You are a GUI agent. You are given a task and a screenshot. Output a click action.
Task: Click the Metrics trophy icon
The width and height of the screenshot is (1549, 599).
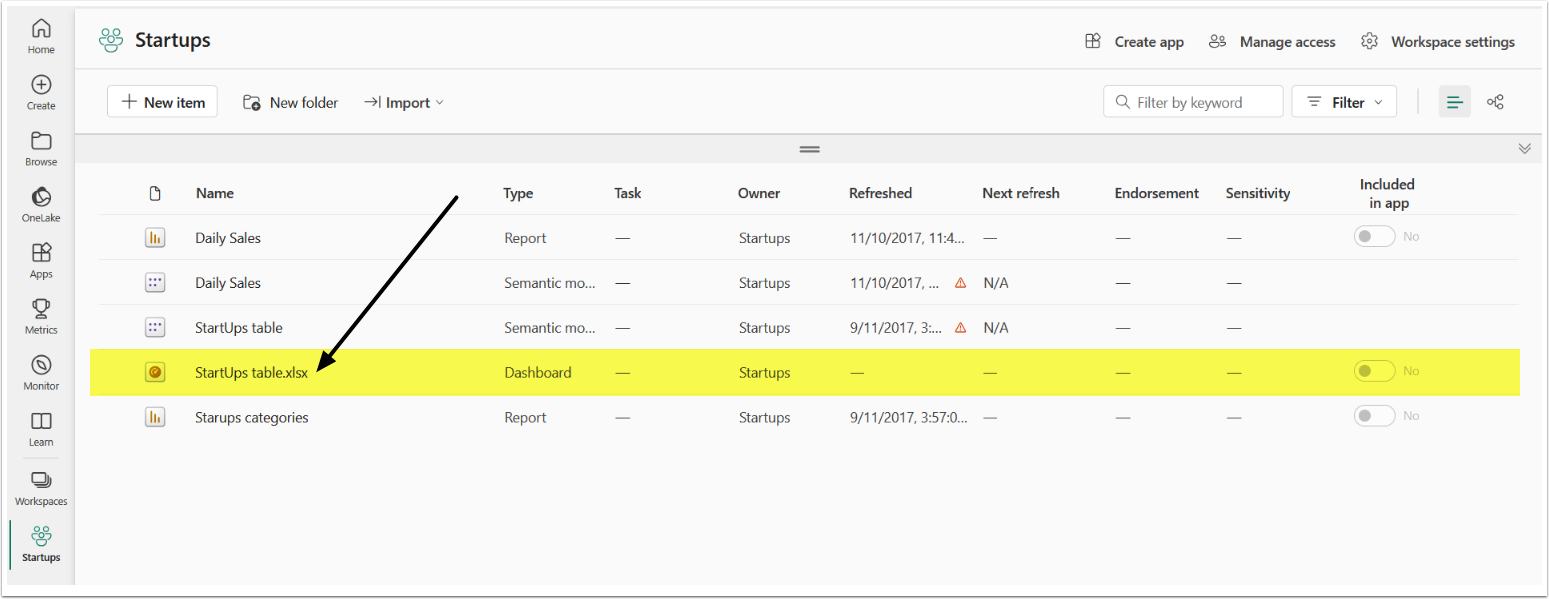(41, 309)
